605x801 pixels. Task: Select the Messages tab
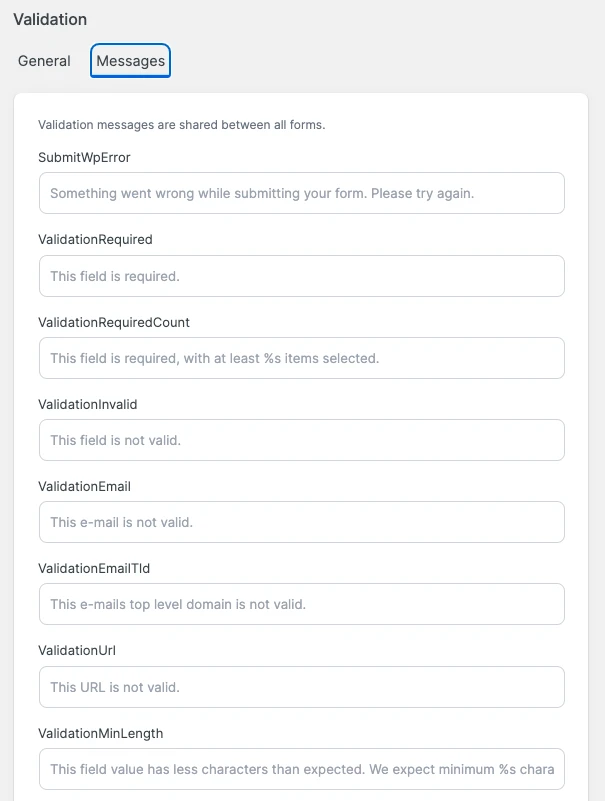tap(130, 61)
